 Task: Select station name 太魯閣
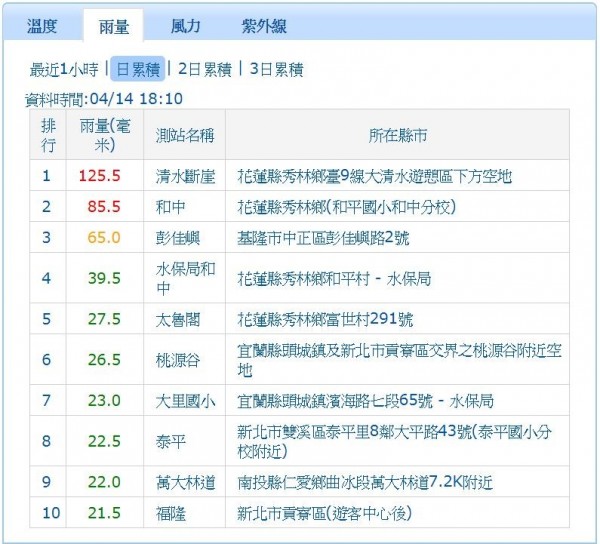coord(178,319)
